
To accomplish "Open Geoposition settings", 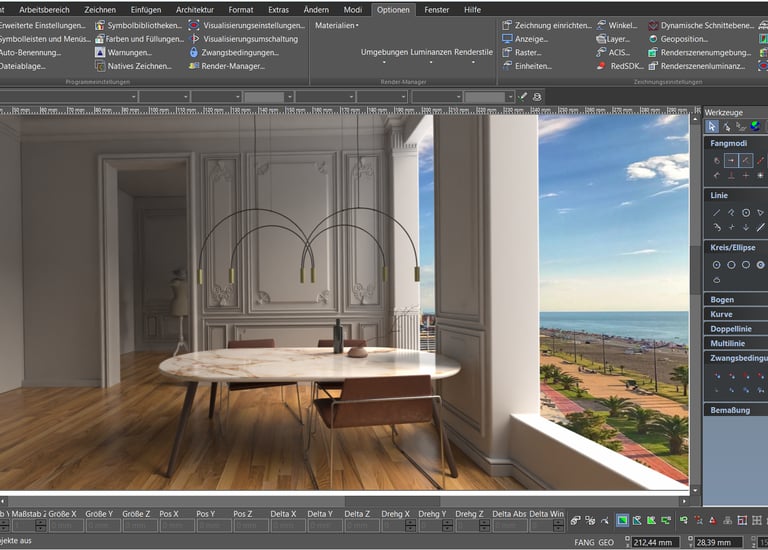I will (678, 39).
